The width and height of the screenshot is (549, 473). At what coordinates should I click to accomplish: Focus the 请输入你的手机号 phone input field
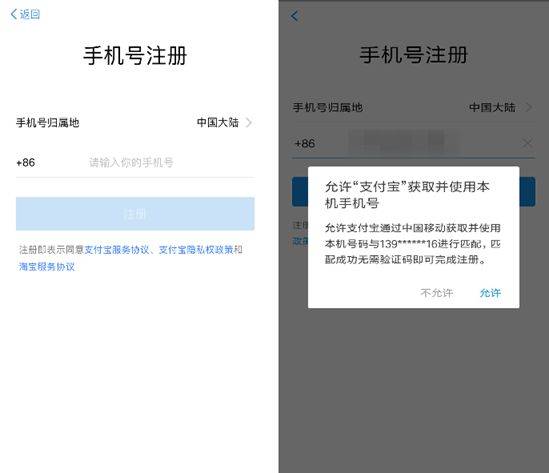(x=131, y=162)
